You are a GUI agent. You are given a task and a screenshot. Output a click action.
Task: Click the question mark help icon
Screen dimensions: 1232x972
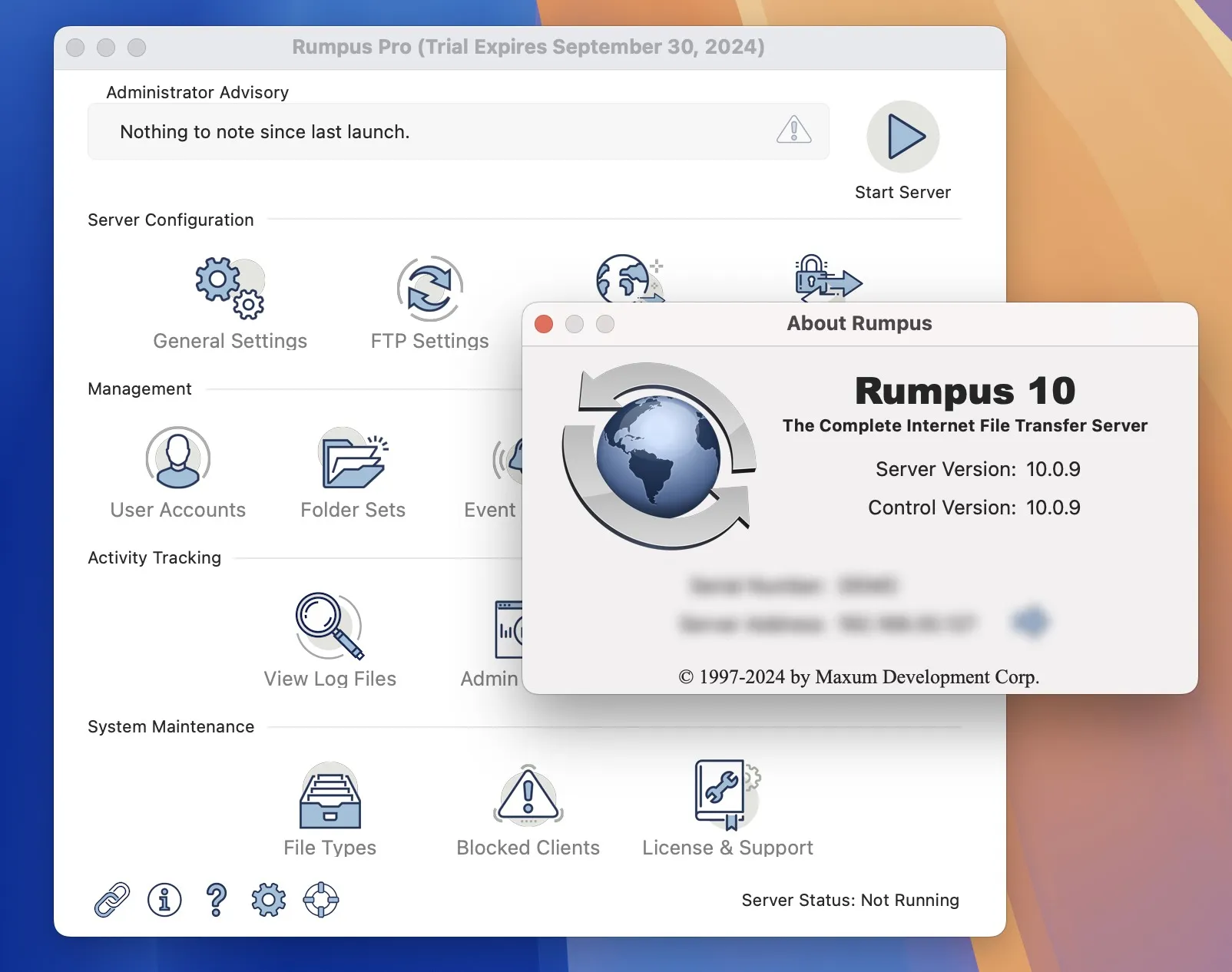click(x=217, y=900)
